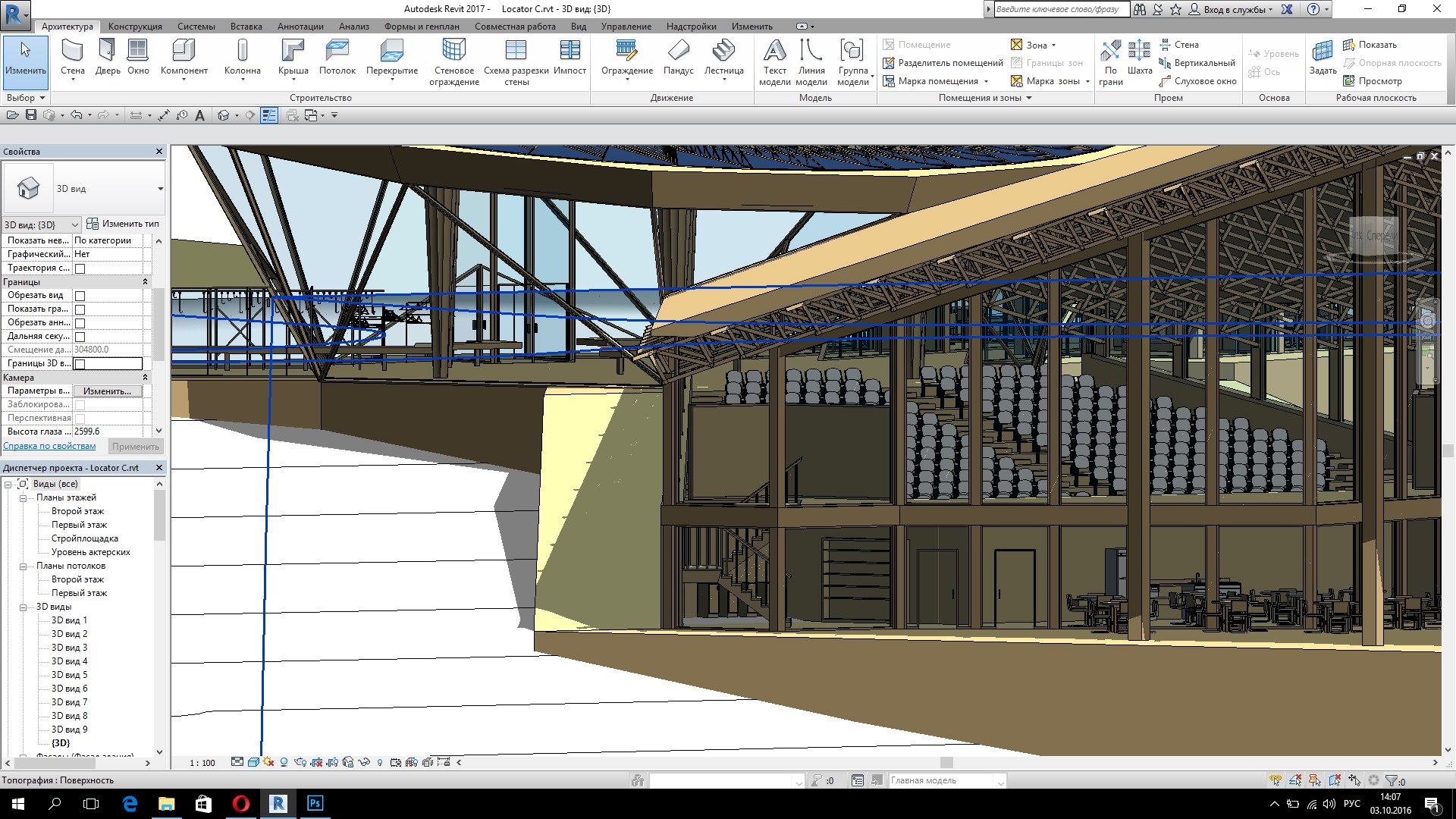Open the Конструкция ribbon tab

135,27
